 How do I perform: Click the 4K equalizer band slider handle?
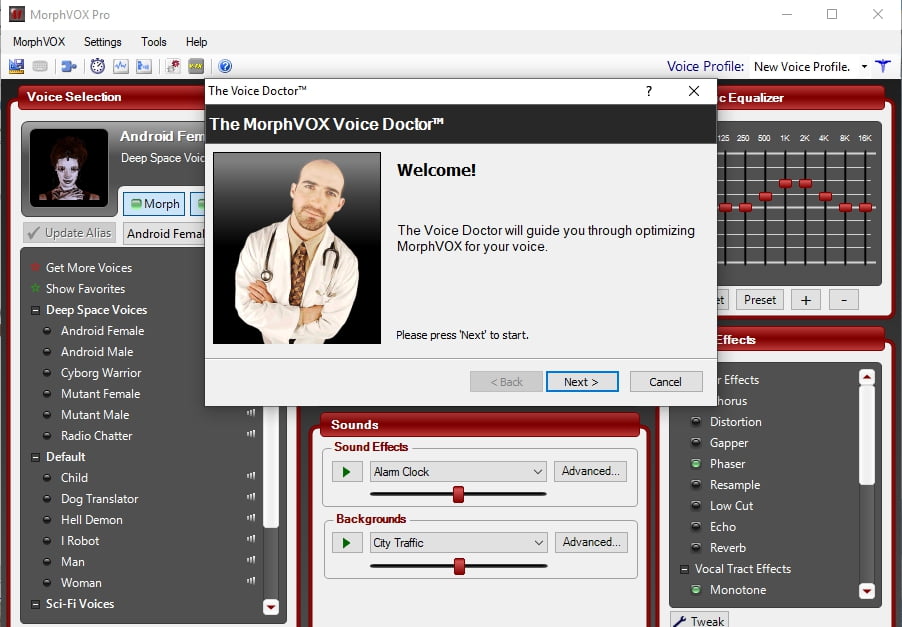[825, 197]
